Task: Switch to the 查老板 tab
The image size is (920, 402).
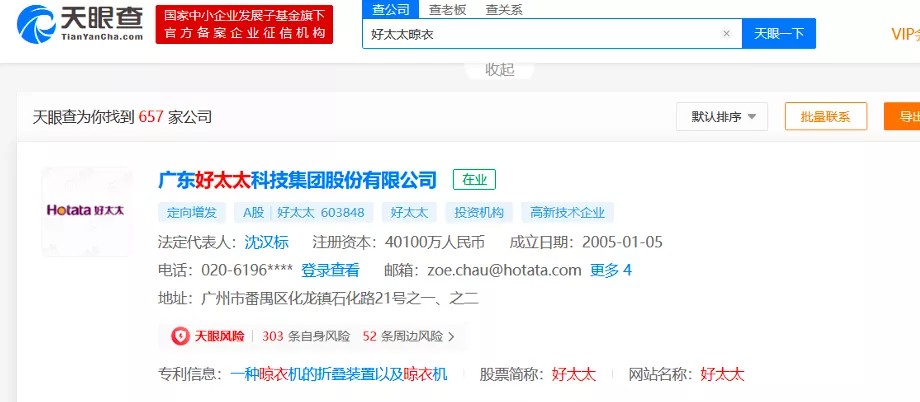Action: click(447, 10)
